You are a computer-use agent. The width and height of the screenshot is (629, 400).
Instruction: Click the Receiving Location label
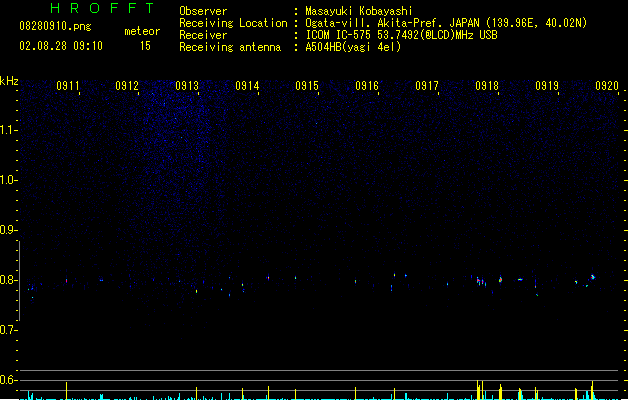233,23
